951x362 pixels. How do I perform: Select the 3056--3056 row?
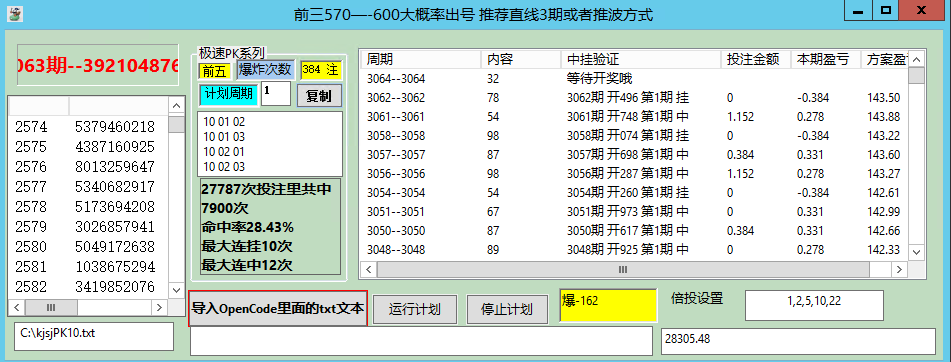click(x=634, y=173)
